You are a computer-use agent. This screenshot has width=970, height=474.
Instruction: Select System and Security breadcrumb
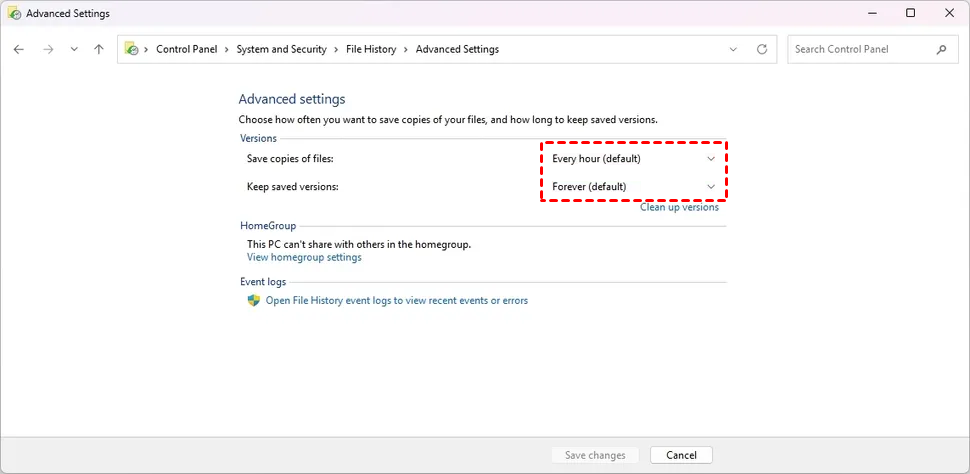281,49
